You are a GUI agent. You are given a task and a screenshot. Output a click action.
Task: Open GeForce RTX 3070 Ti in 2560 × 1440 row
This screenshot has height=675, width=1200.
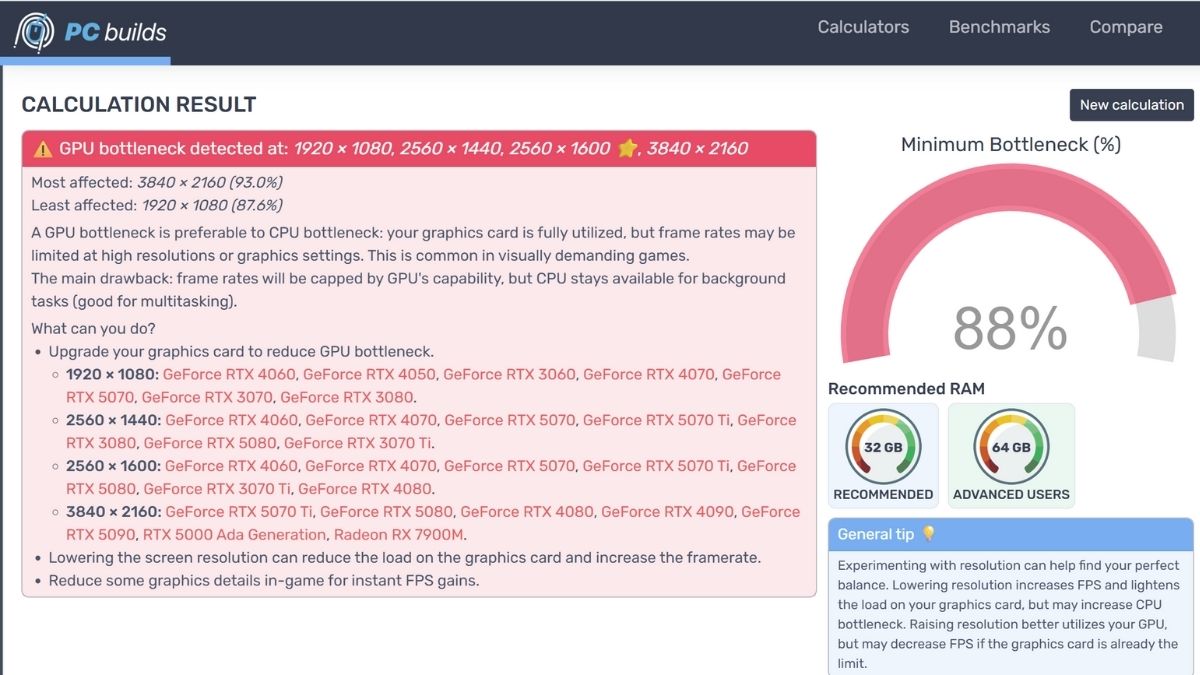358,443
